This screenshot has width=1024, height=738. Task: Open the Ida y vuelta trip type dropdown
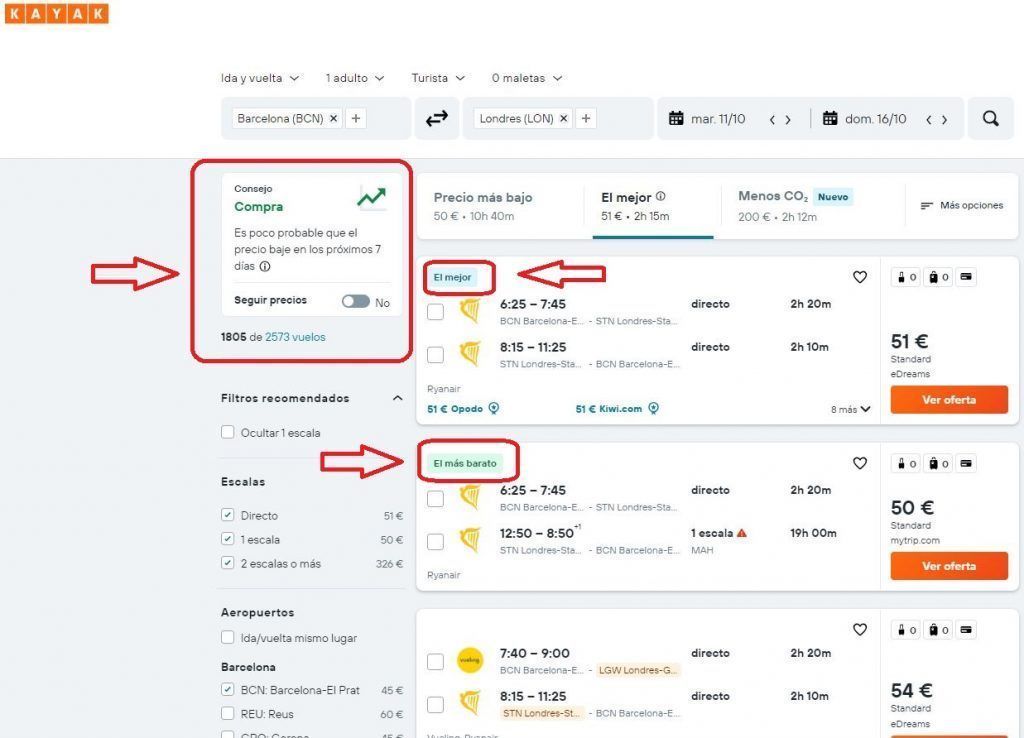pos(260,78)
